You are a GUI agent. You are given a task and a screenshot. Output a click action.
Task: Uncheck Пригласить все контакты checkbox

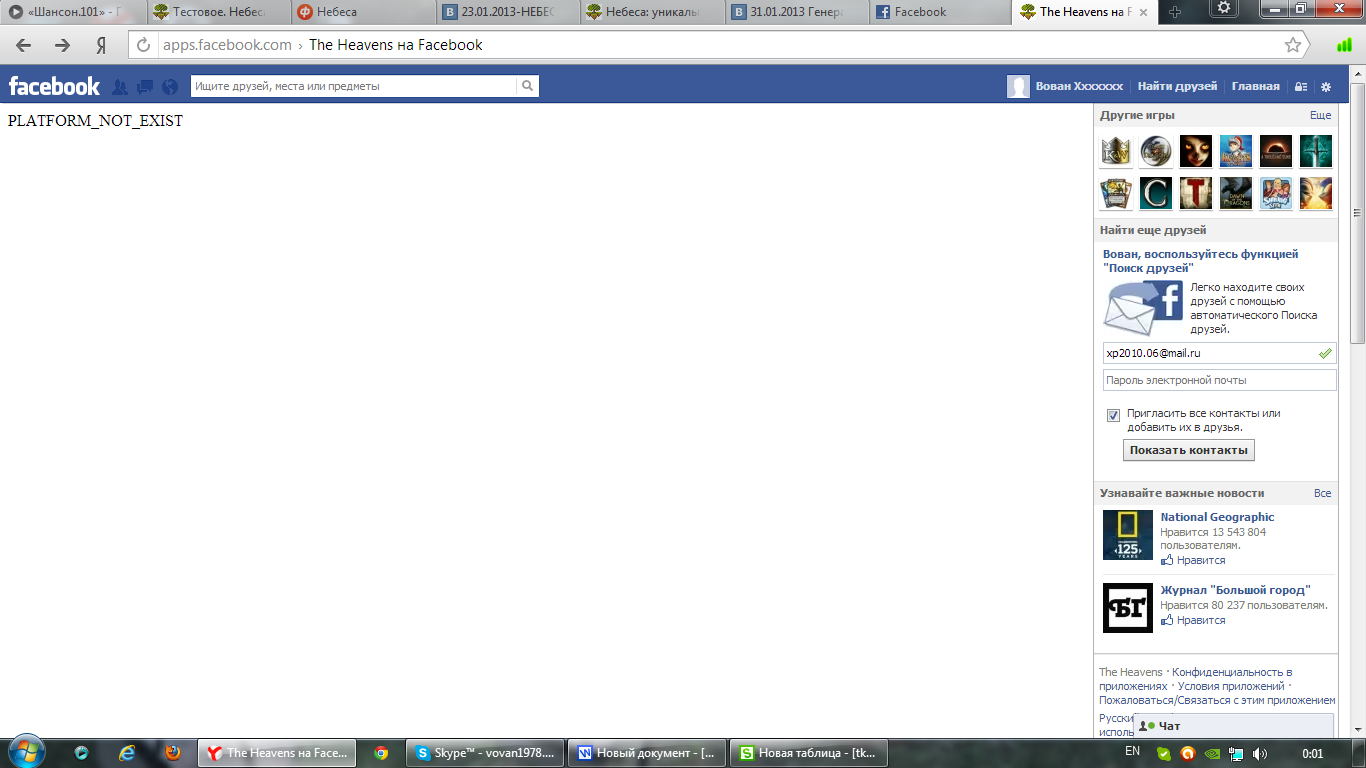coord(1113,415)
